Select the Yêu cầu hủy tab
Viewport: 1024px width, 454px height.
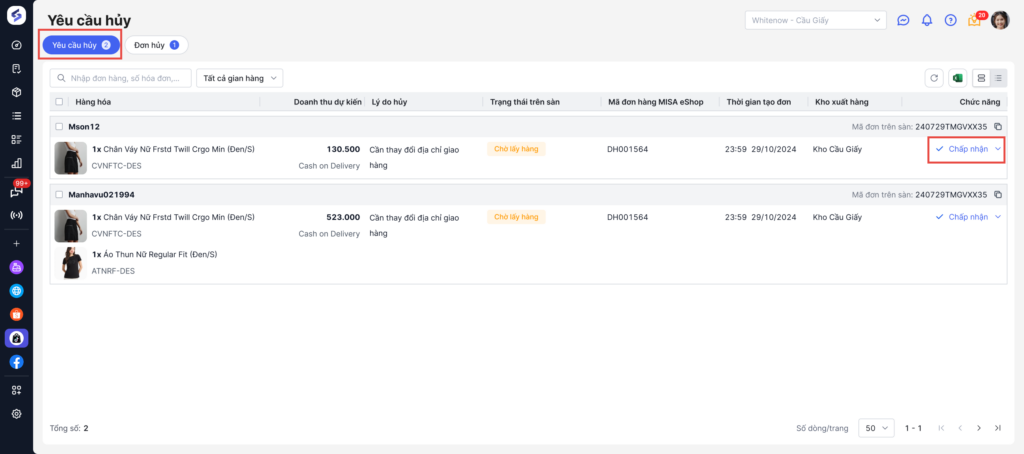(x=80, y=45)
